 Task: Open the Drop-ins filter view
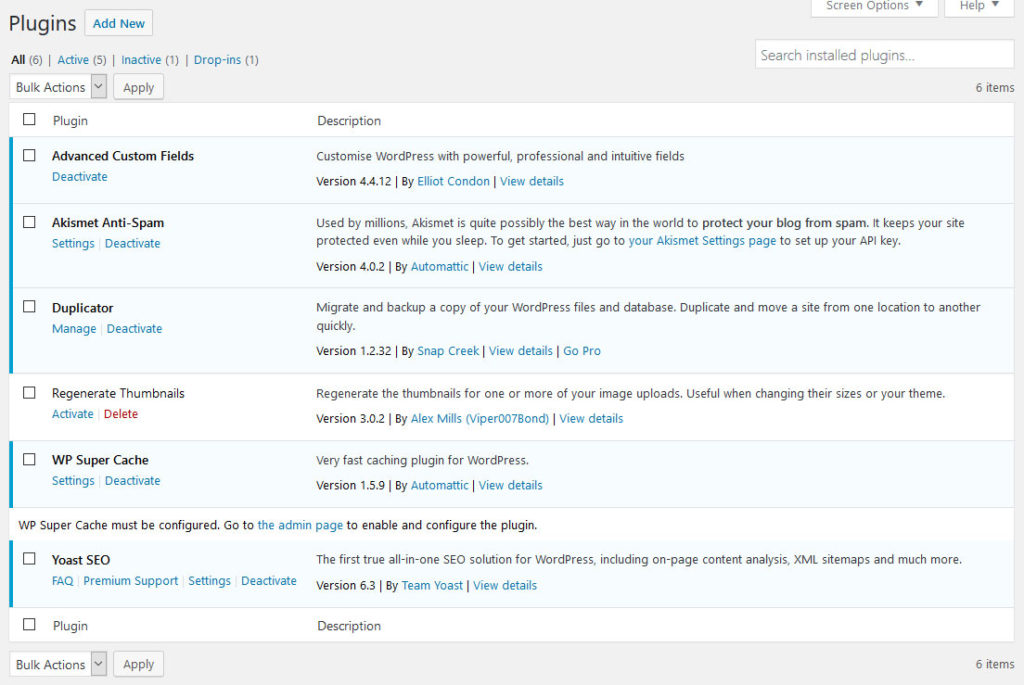[x=216, y=59]
